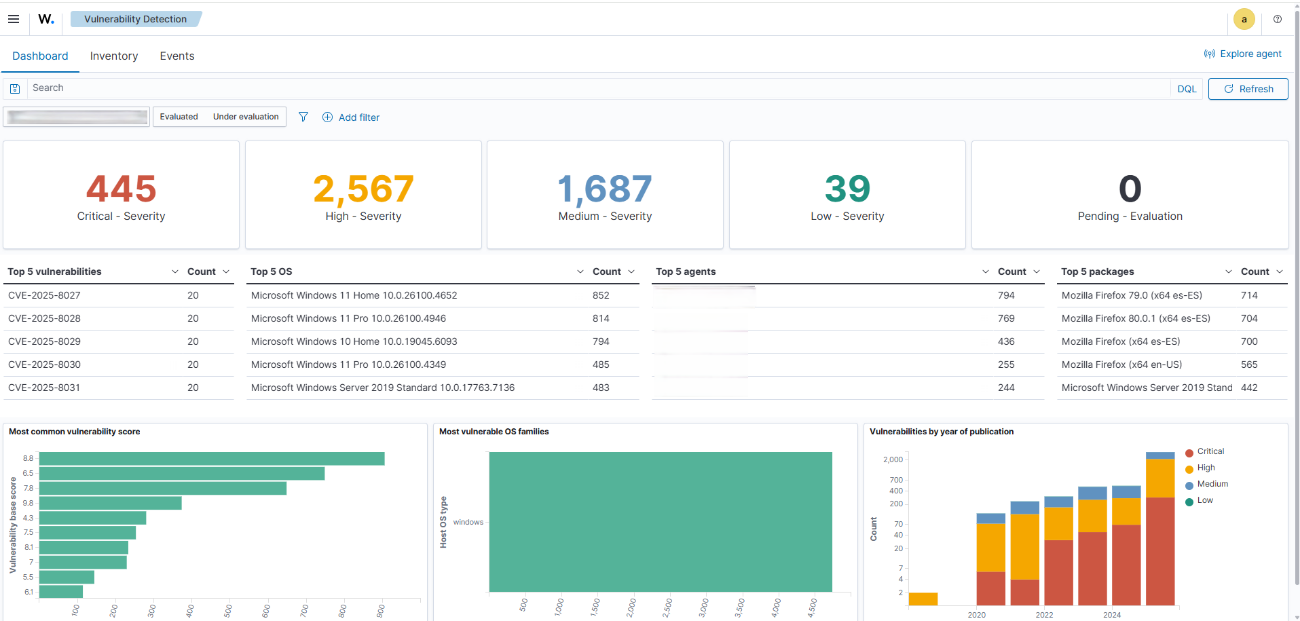Click the plus icon of Add filter
This screenshot has width=1300, height=621.
(x=327, y=117)
